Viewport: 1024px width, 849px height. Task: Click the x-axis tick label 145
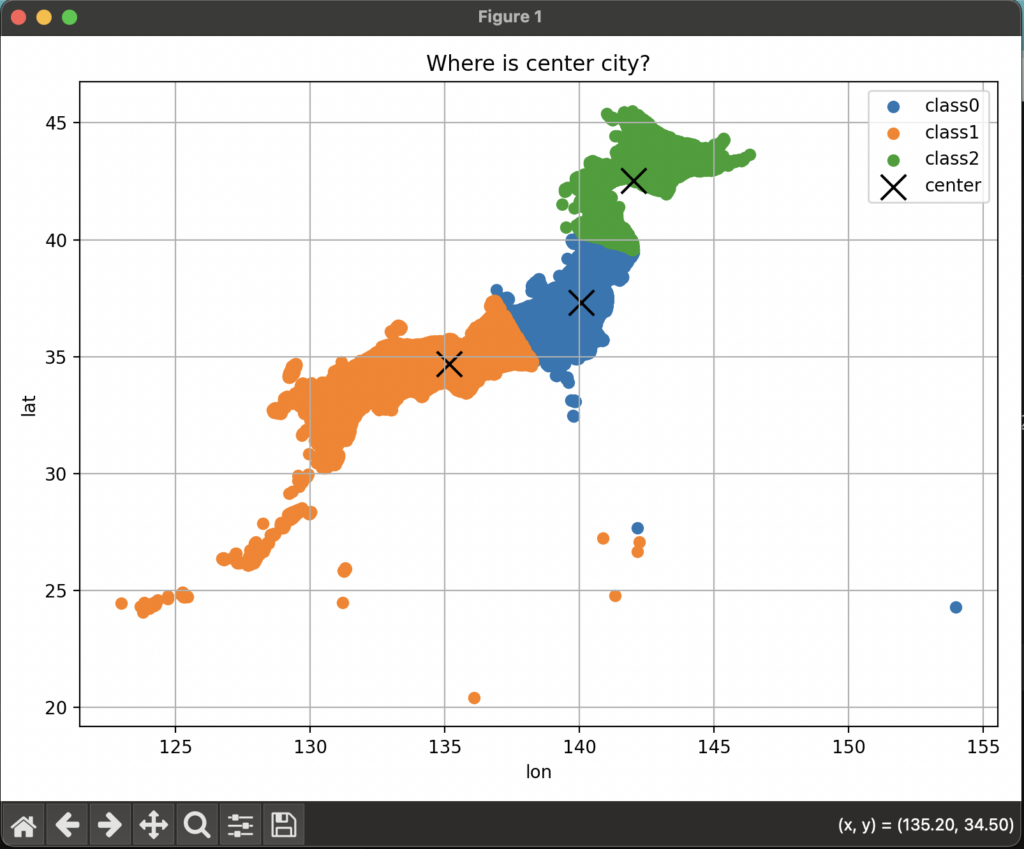[x=714, y=746]
